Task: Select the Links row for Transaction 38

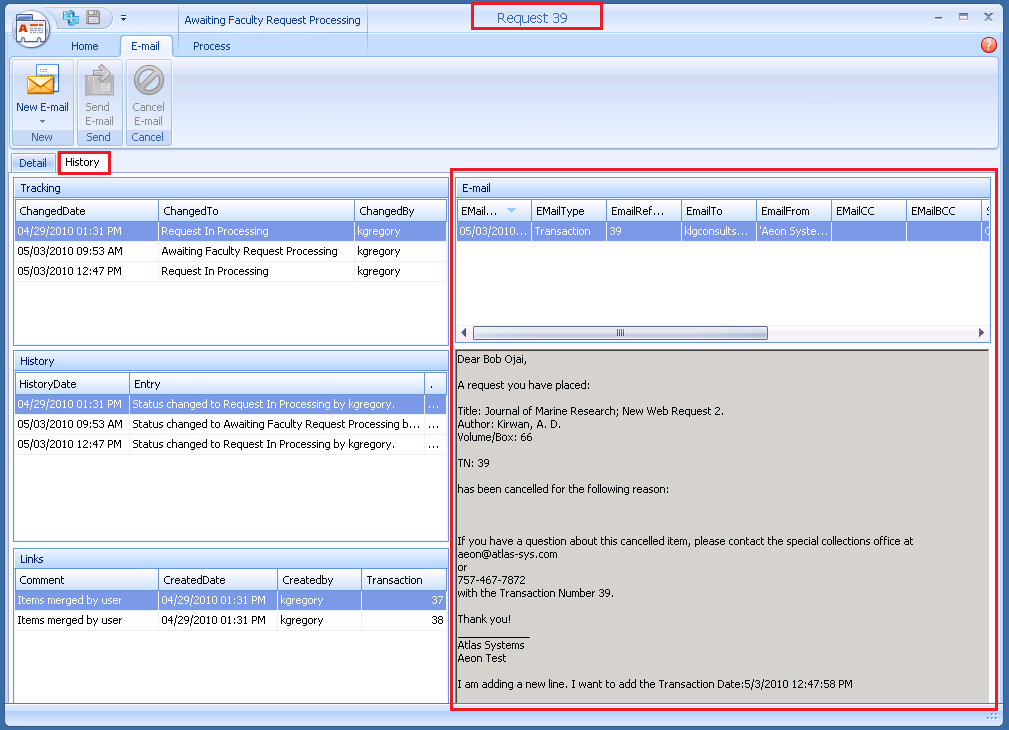Action: tap(230, 620)
